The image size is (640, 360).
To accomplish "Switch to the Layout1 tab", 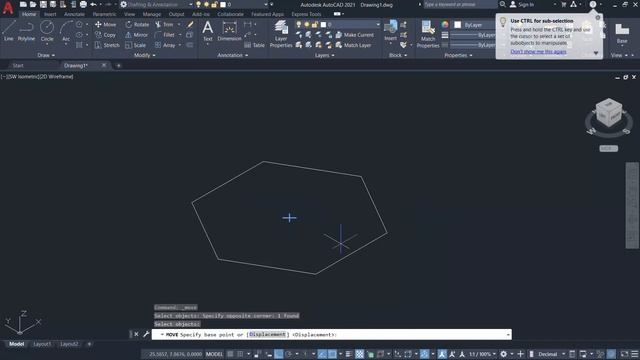I will click(42, 344).
